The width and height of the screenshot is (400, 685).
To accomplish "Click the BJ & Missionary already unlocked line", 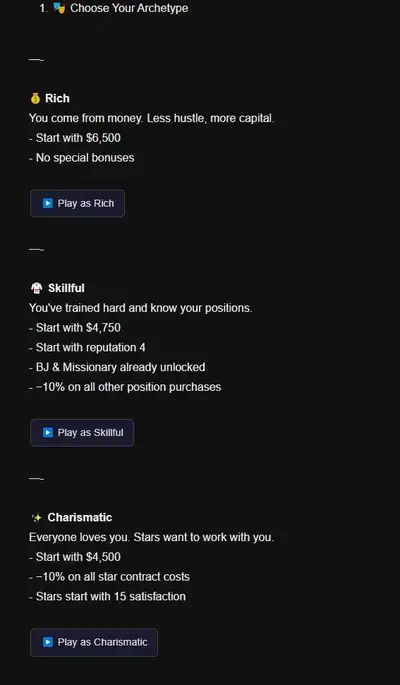I will click(x=117, y=367).
